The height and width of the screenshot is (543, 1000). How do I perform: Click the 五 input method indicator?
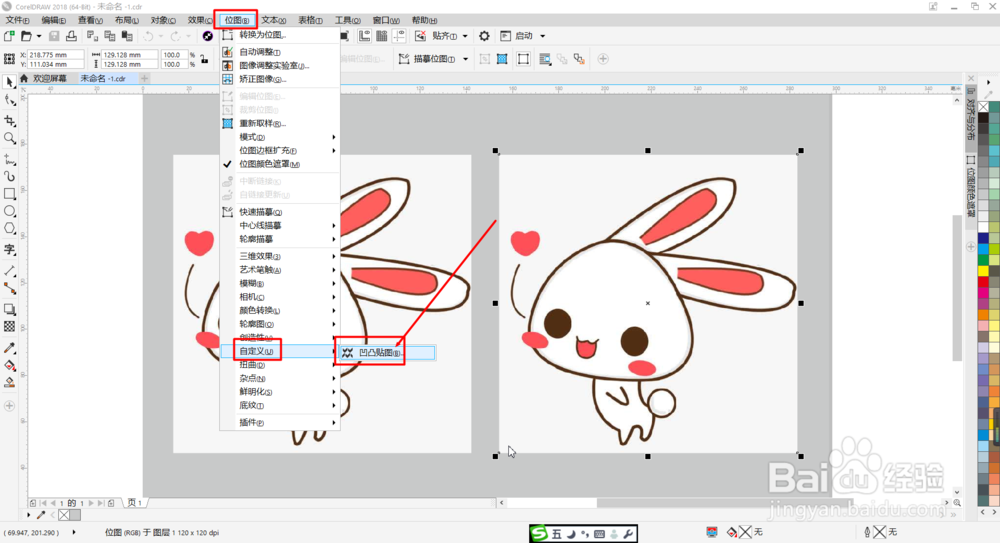coord(556,534)
